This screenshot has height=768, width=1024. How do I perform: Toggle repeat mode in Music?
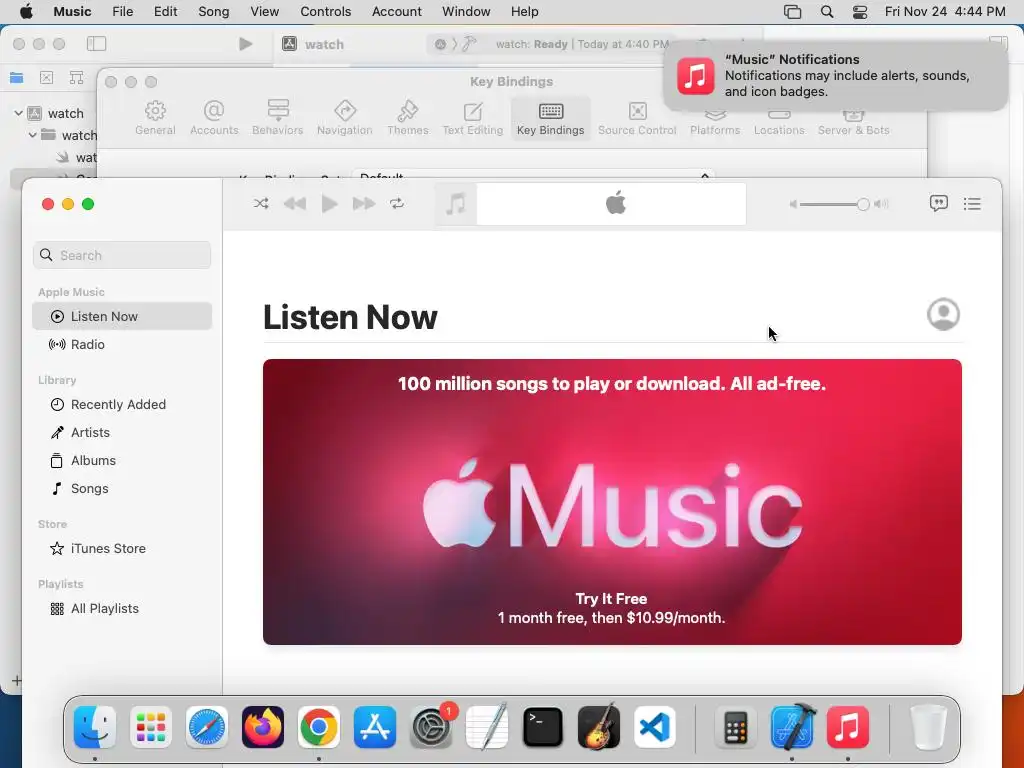(x=397, y=204)
